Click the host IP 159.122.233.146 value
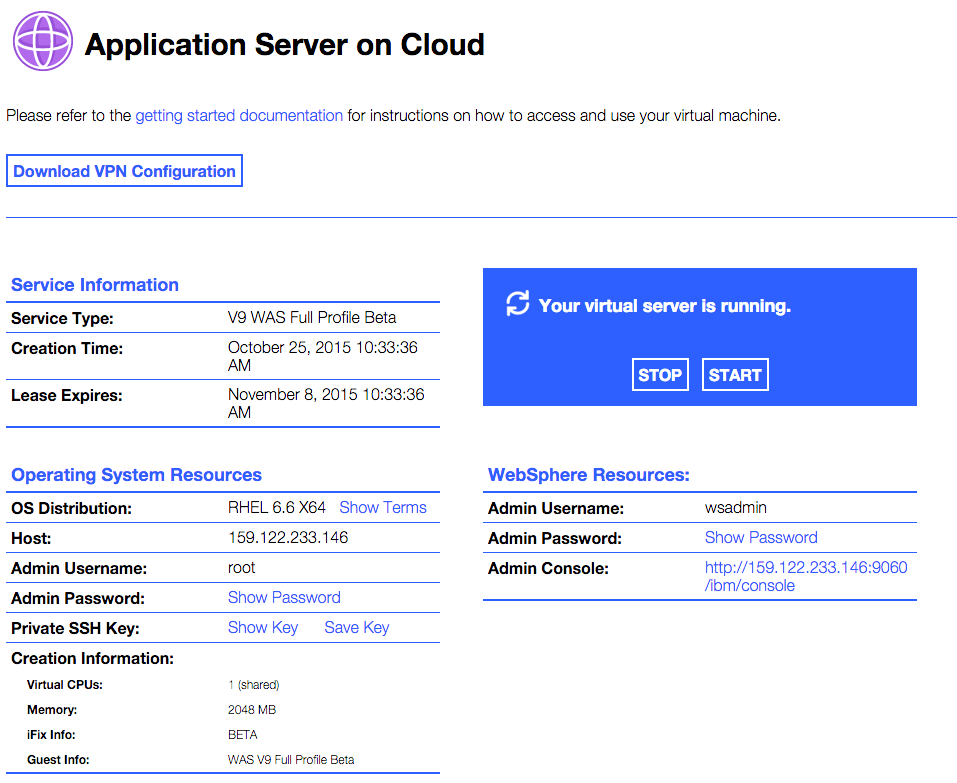The height and width of the screenshot is (783, 957). click(x=287, y=537)
